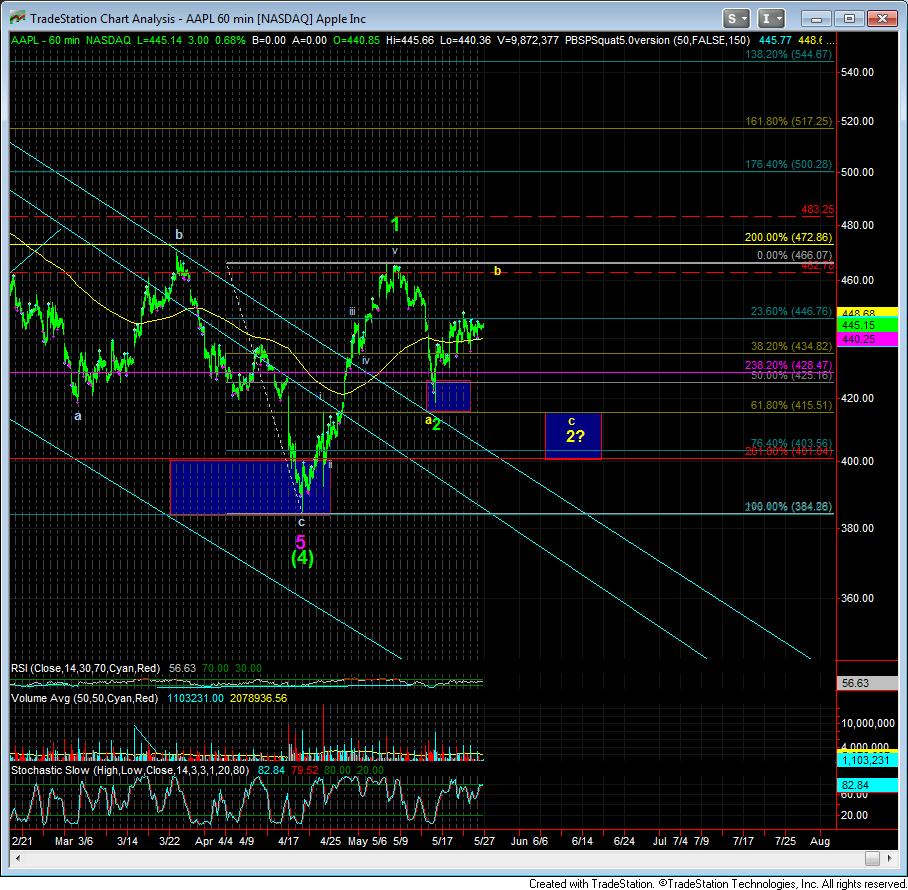Open the S dropdown button

tap(736, 19)
